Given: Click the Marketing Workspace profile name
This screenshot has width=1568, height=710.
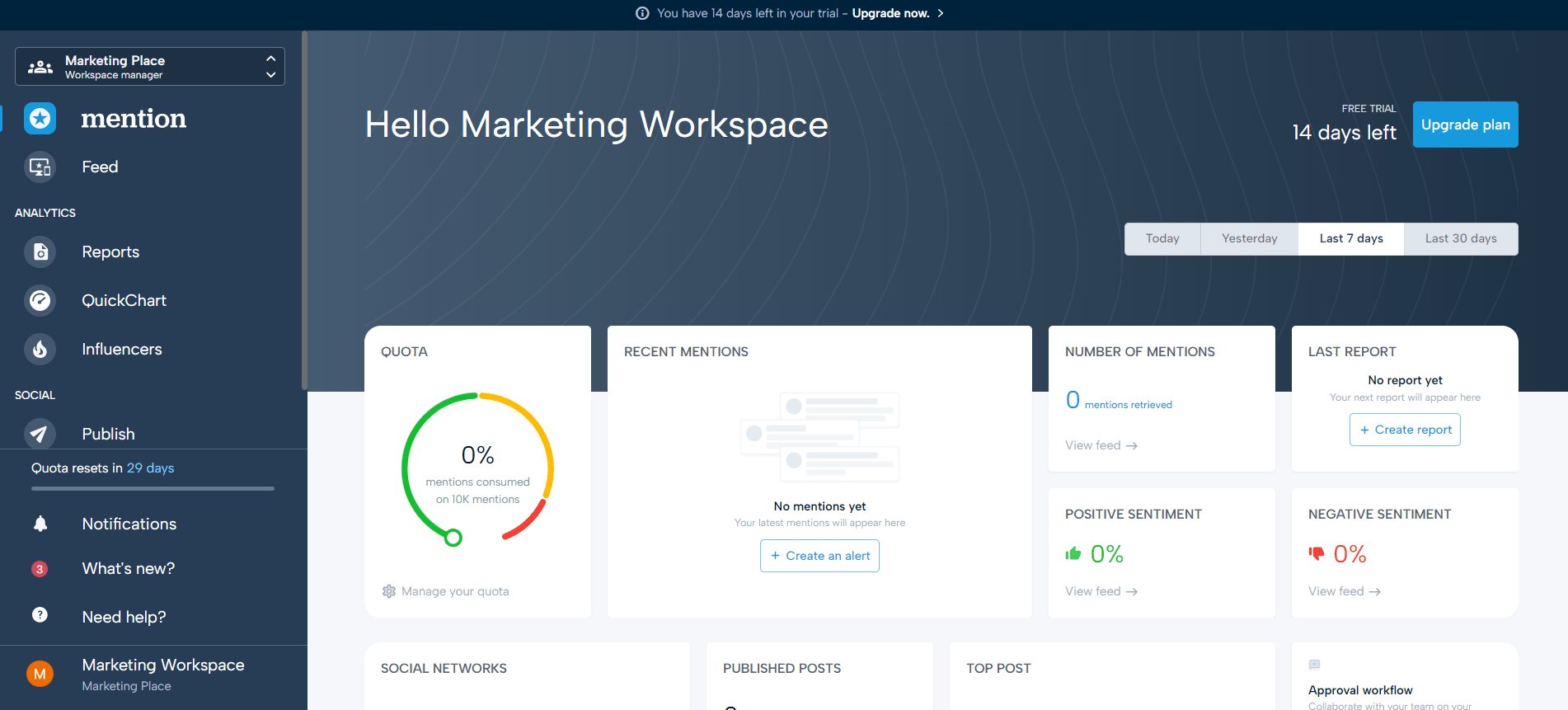Looking at the screenshot, I should point(163,665).
